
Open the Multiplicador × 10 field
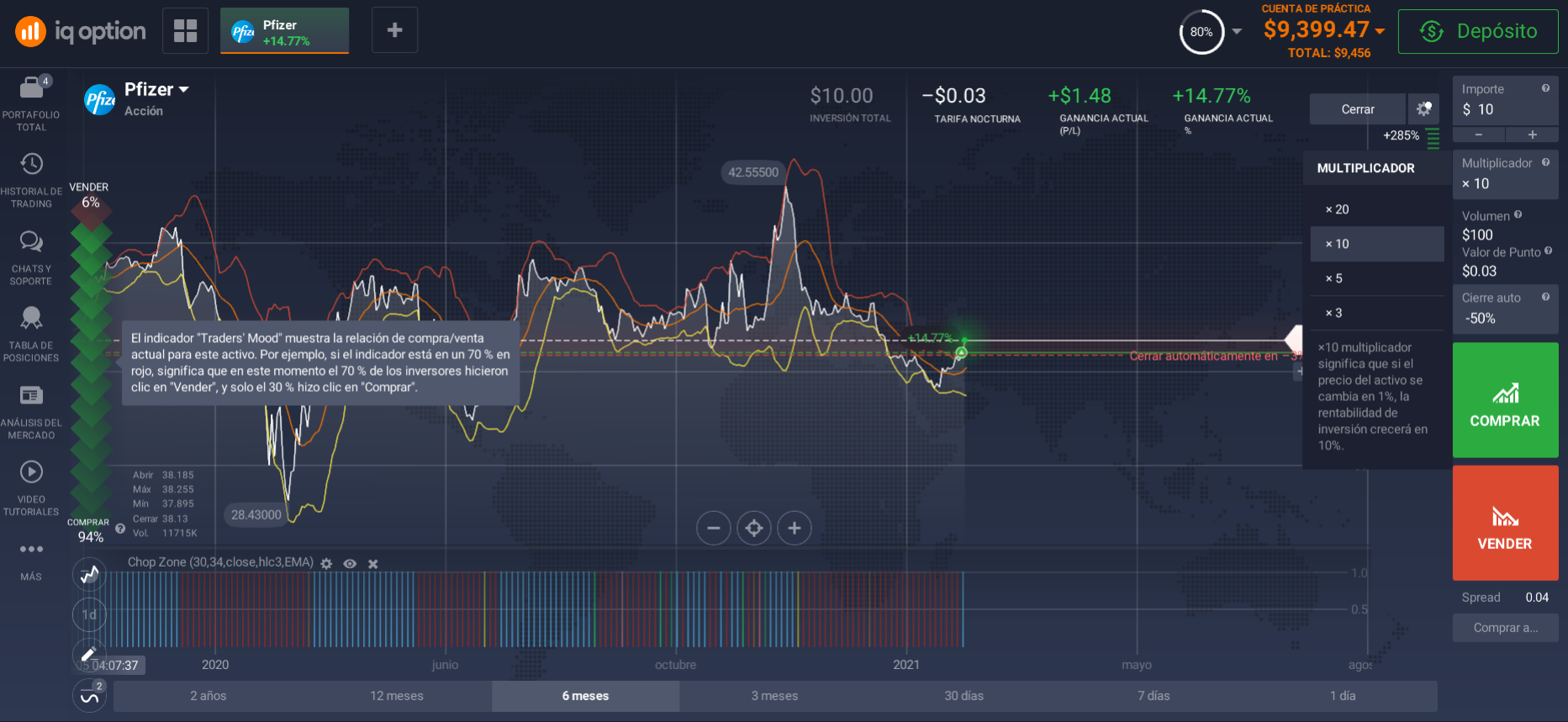click(1505, 174)
